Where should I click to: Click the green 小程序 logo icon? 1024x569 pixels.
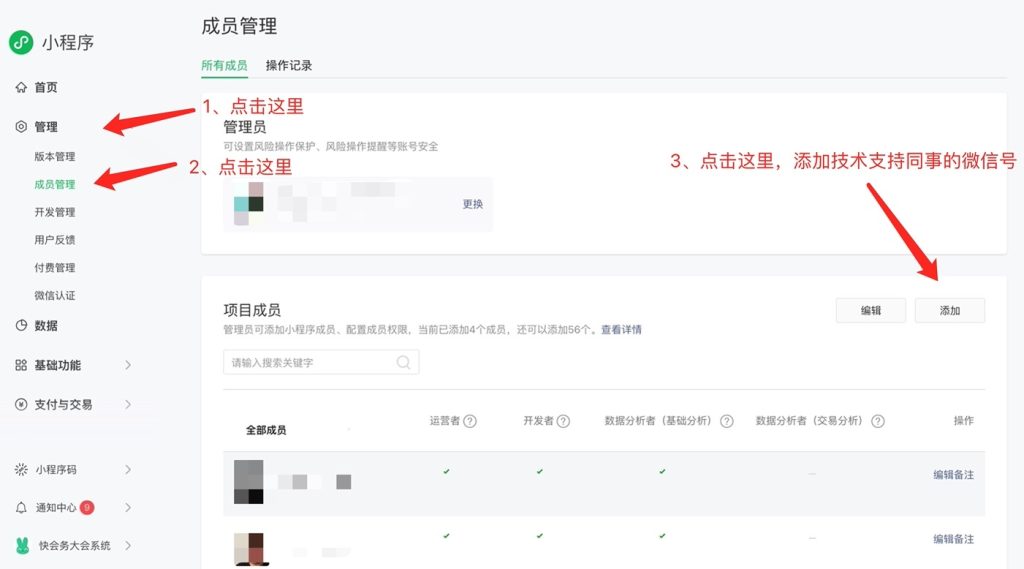[21, 42]
